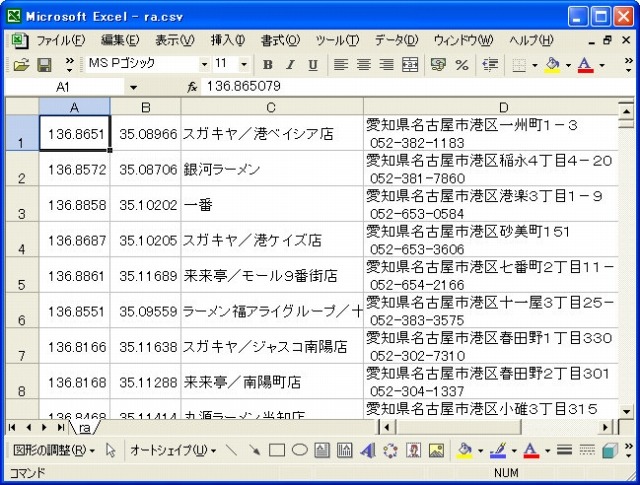Click the Decrease Indent icon
The height and width of the screenshot is (485, 640).
tap(490, 65)
